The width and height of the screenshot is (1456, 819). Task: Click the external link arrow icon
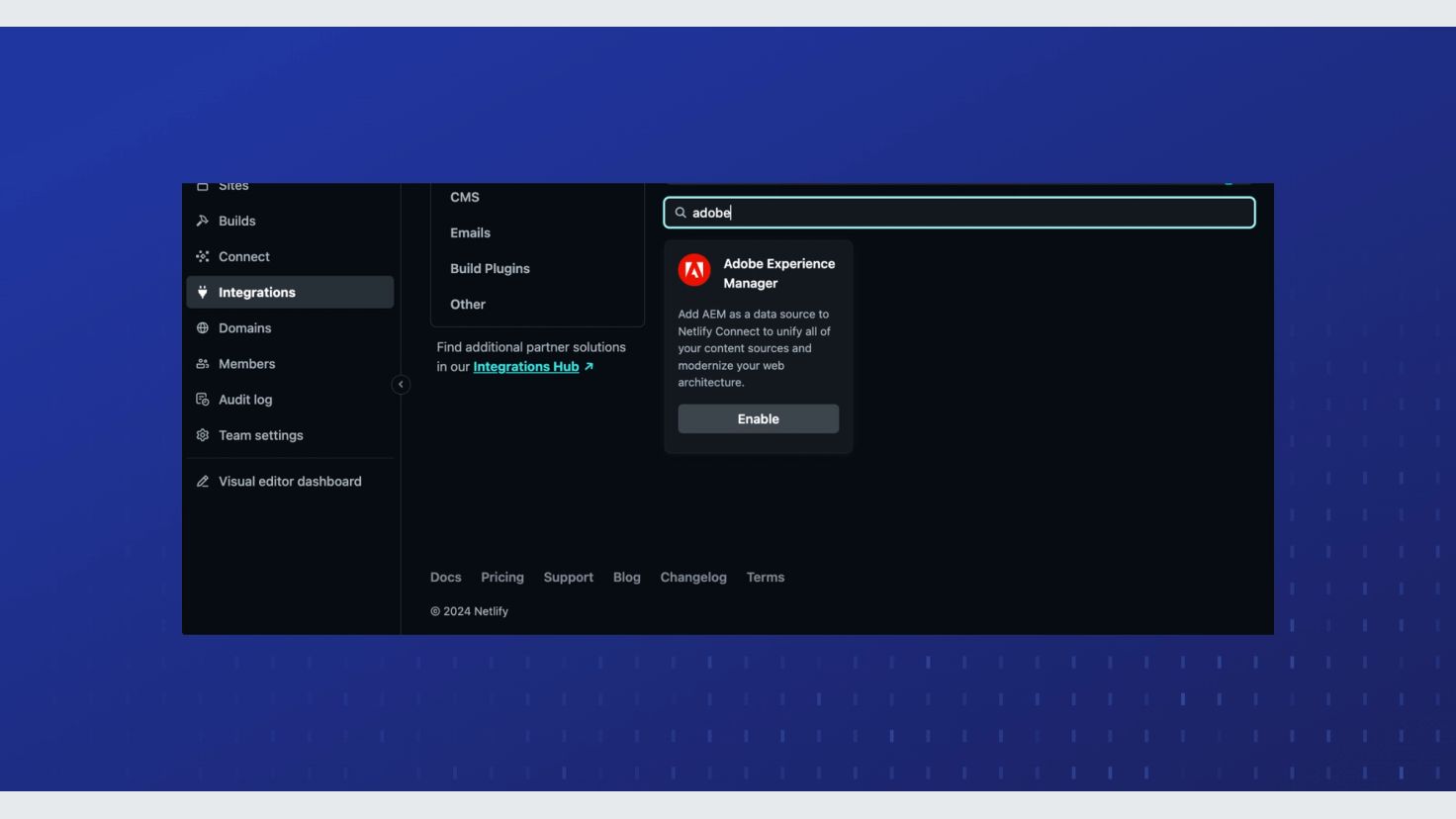click(589, 366)
